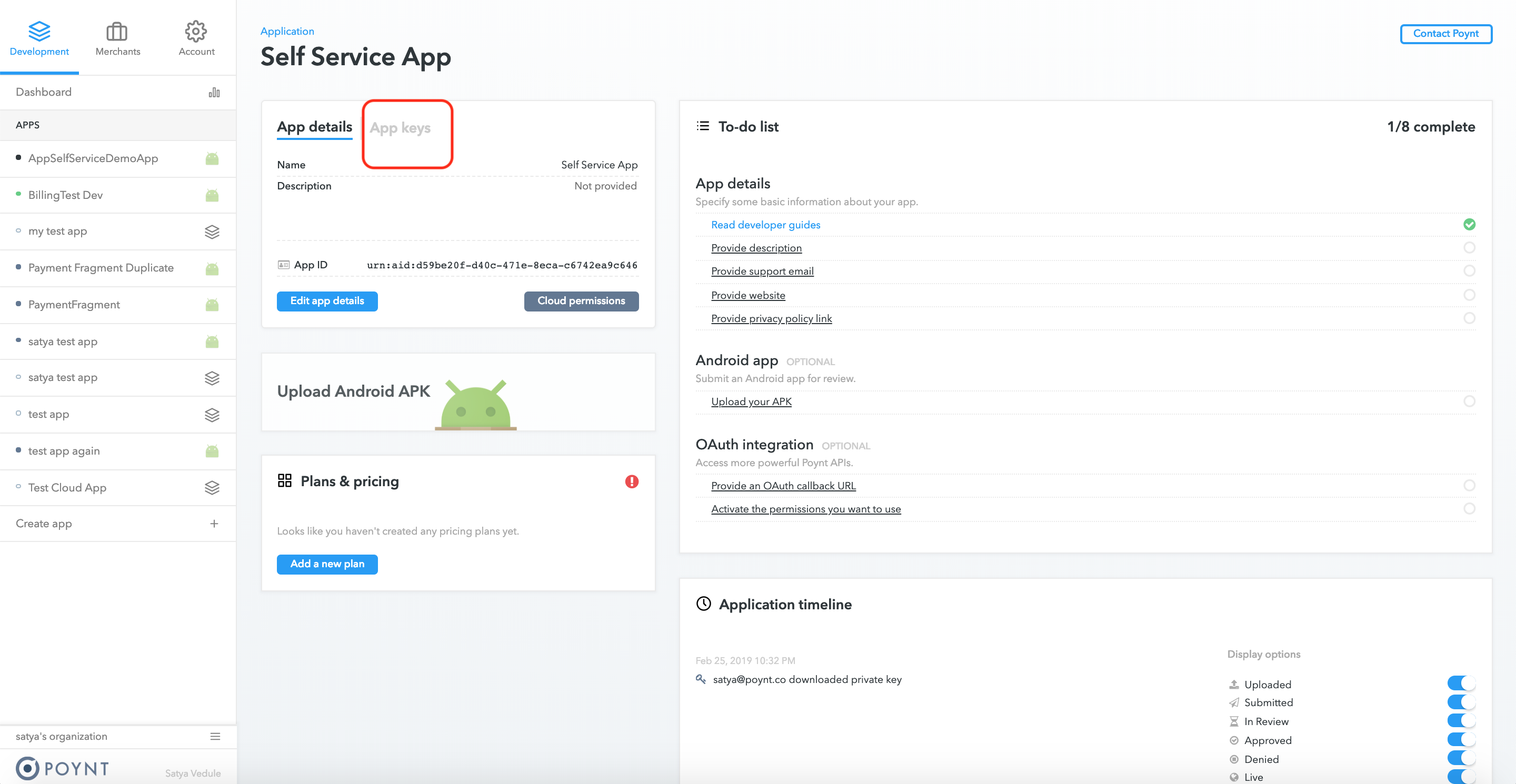This screenshot has width=1516, height=784.
Task: Open the Merchants briefcase icon
Action: point(117,31)
